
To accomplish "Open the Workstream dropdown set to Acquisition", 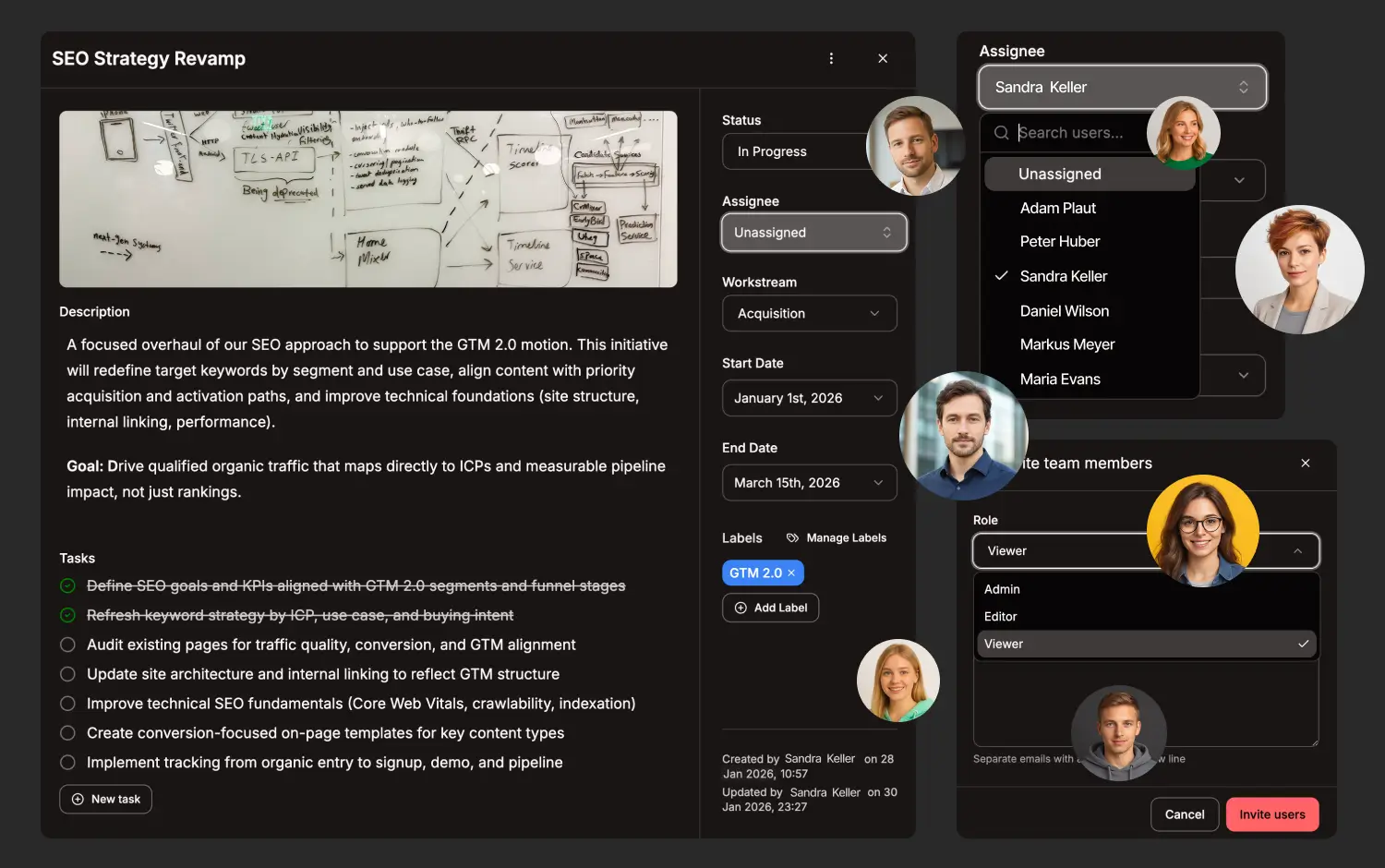I will (x=809, y=313).
